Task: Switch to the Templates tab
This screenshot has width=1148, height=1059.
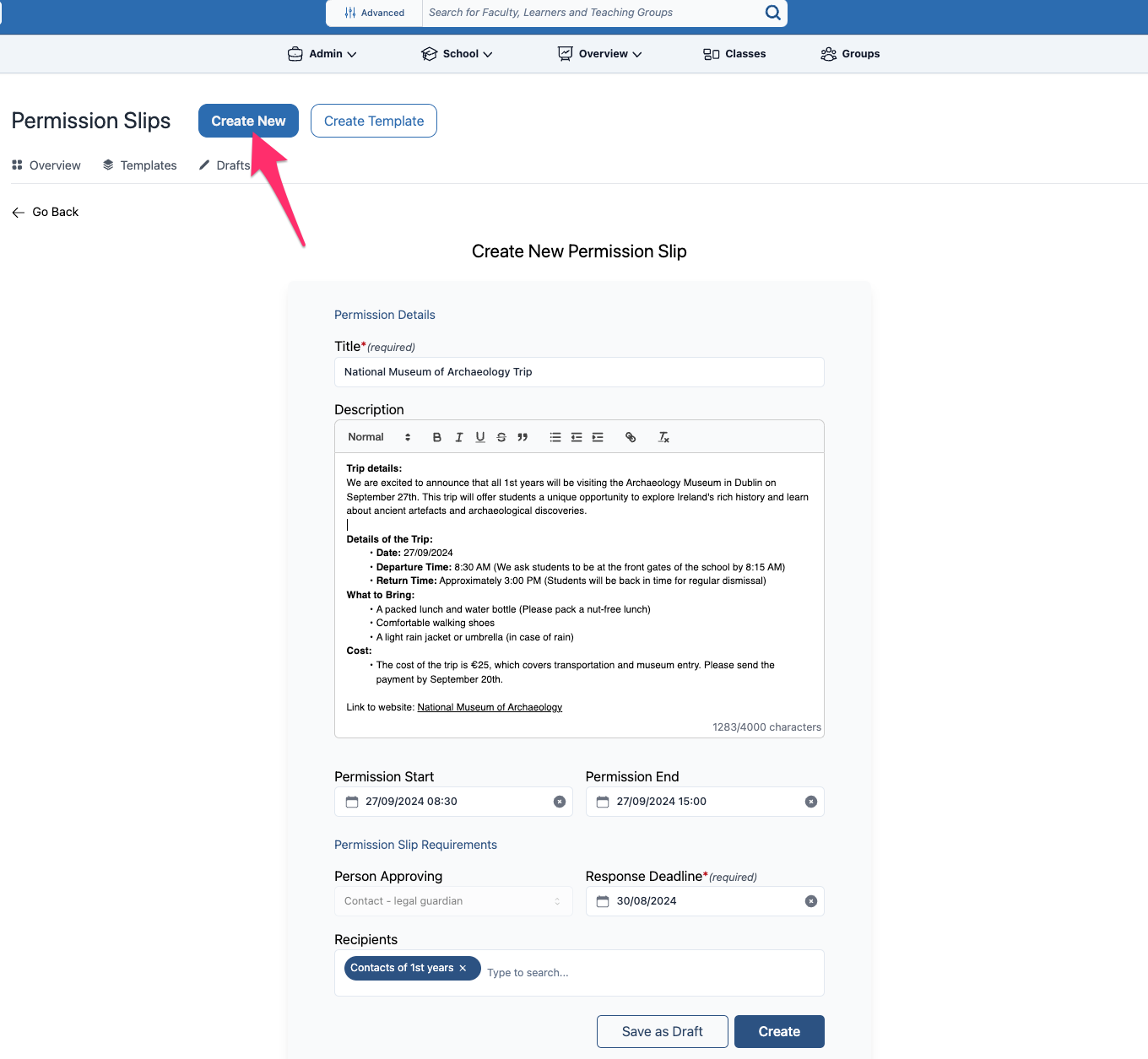Action: tap(140, 165)
